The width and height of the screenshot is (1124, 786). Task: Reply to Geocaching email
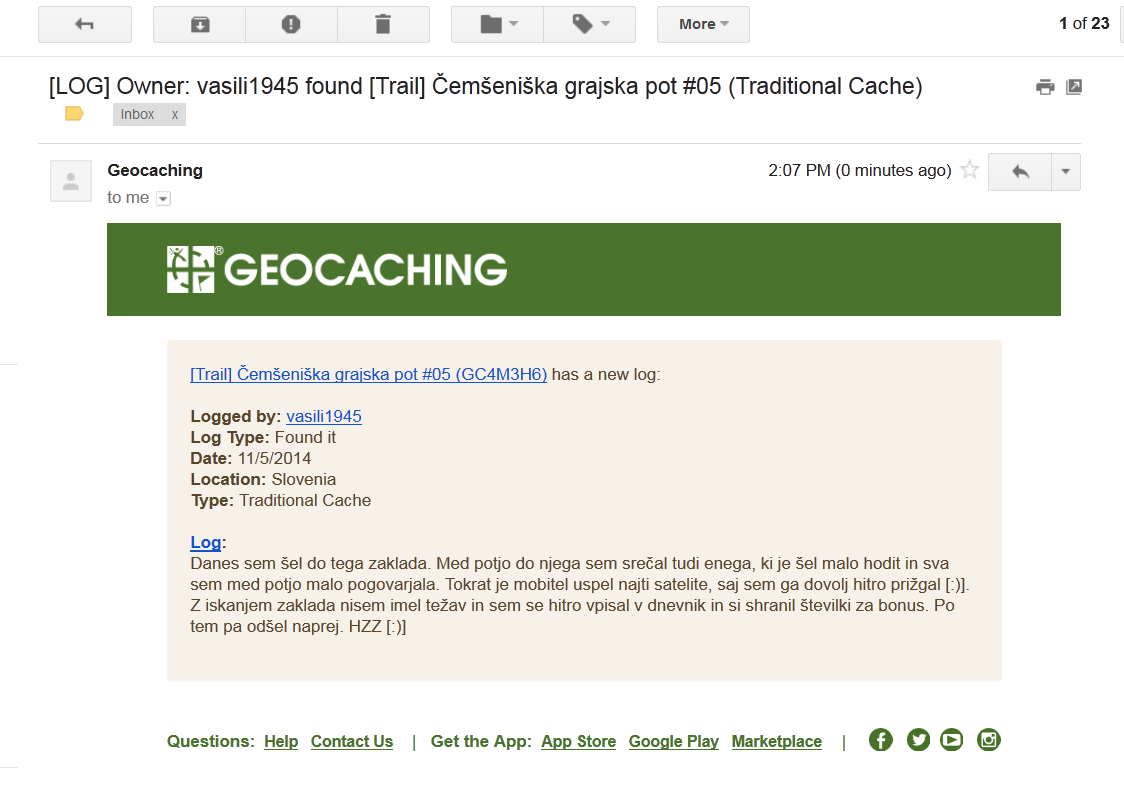tap(1020, 171)
